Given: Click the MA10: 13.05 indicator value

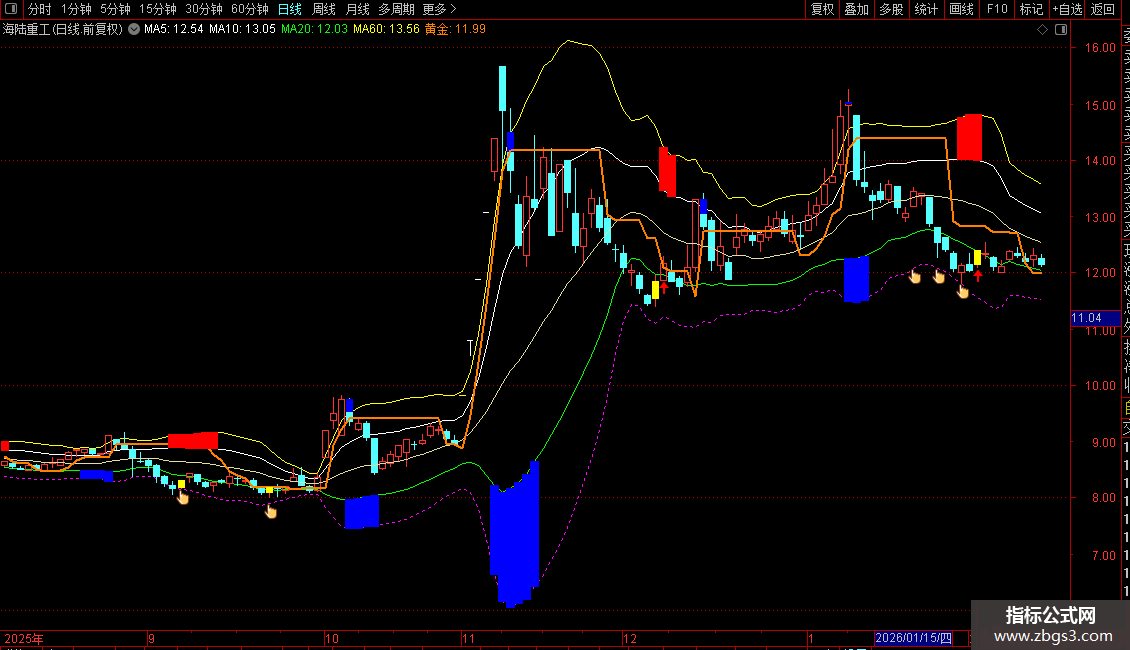Looking at the screenshot, I should coord(242,29).
